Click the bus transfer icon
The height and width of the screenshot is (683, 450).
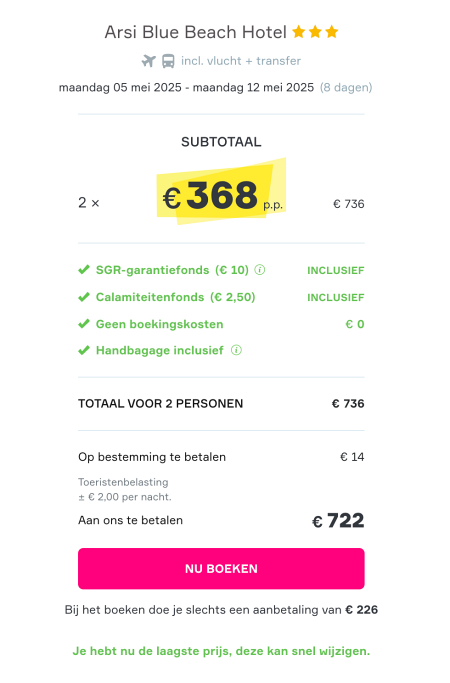(168, 61)
